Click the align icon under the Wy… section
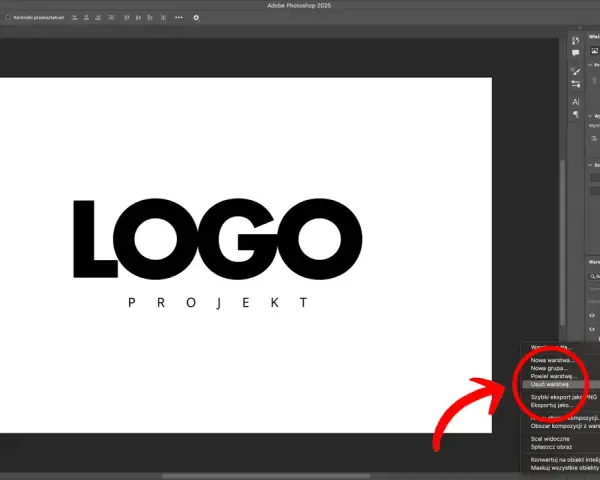The image size is (600, 480). pos(594,139)
